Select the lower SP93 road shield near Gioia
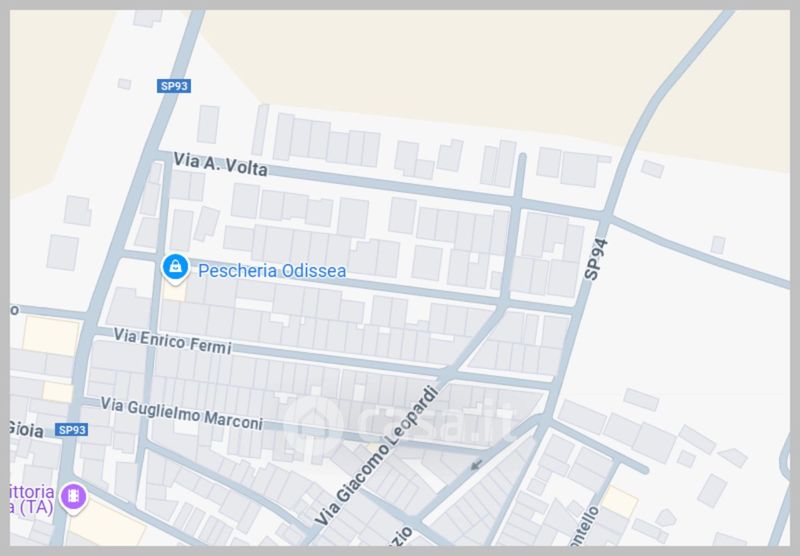Screen dimensions: 800x556 (x=71, y=430)
